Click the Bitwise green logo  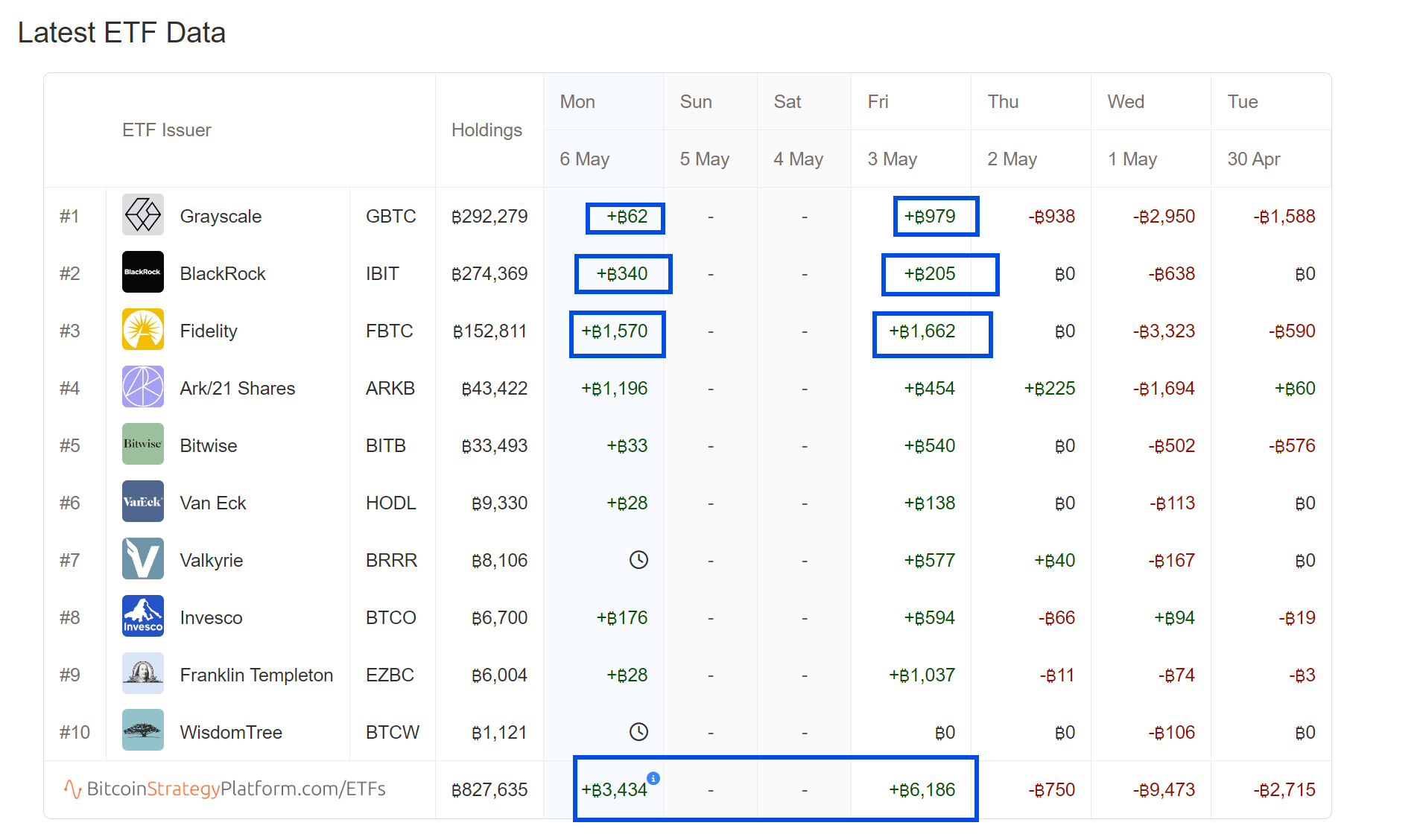tap(142, 445)
